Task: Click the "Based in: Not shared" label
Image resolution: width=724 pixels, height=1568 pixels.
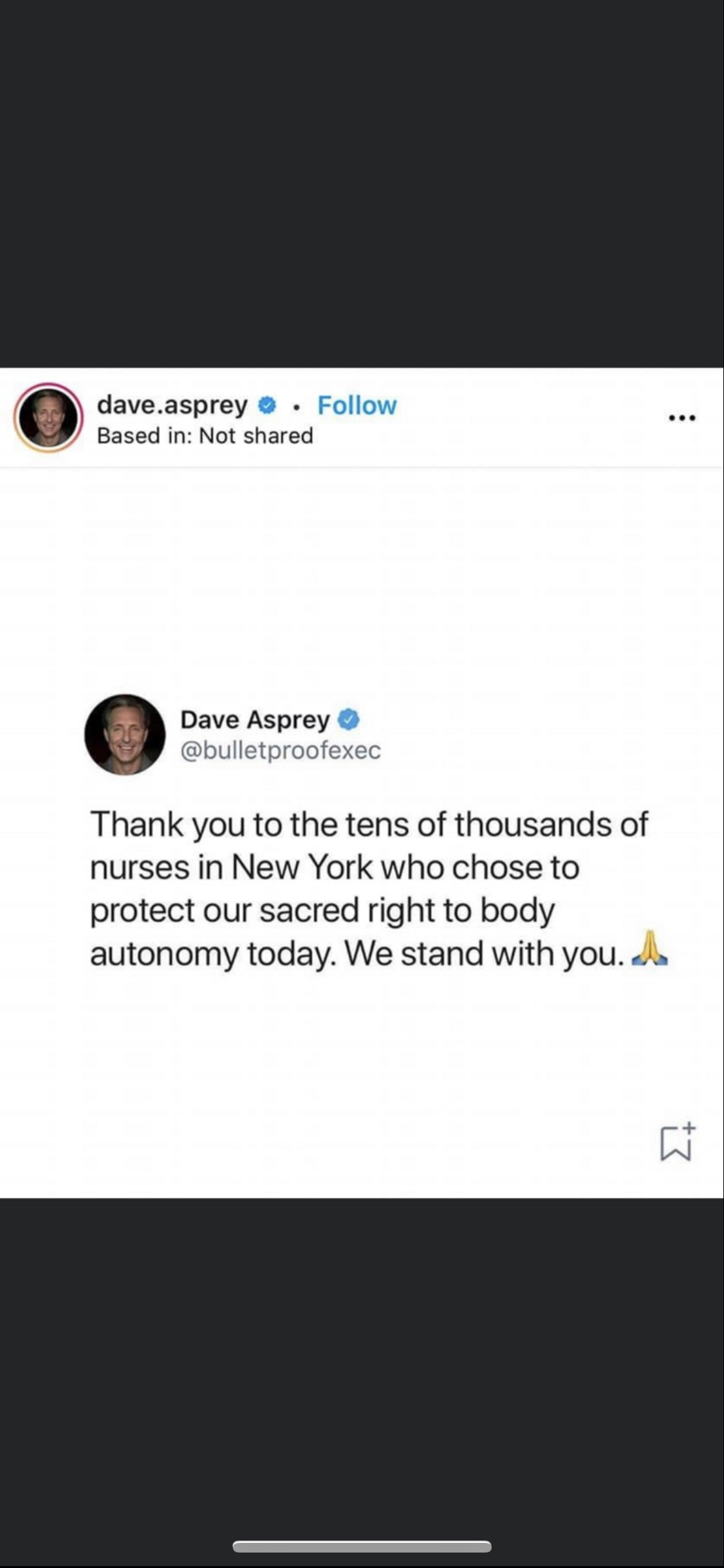Action: 205,436
